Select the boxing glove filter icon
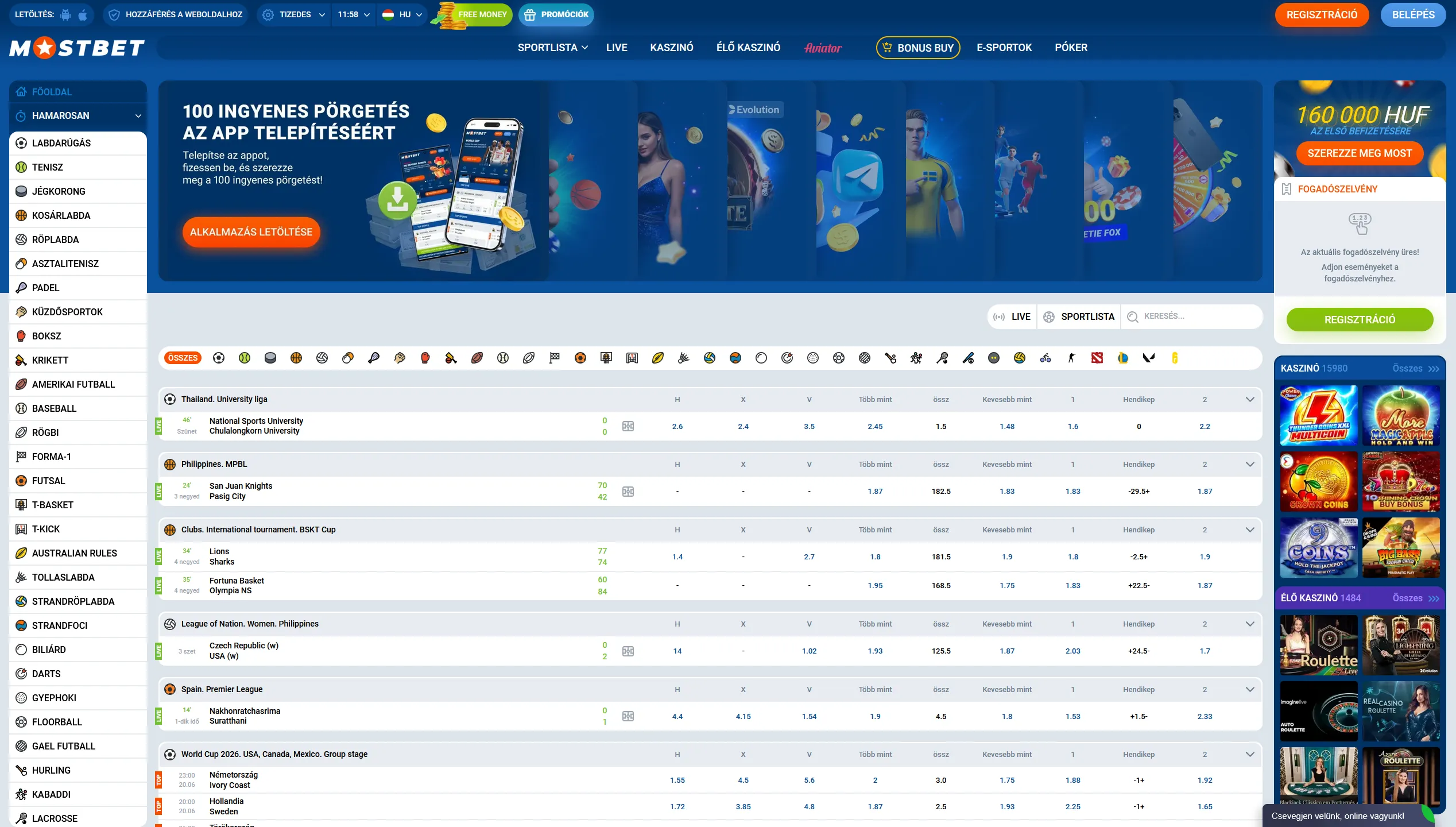The width and height of the screenshot is (1456, 827). 425,358
